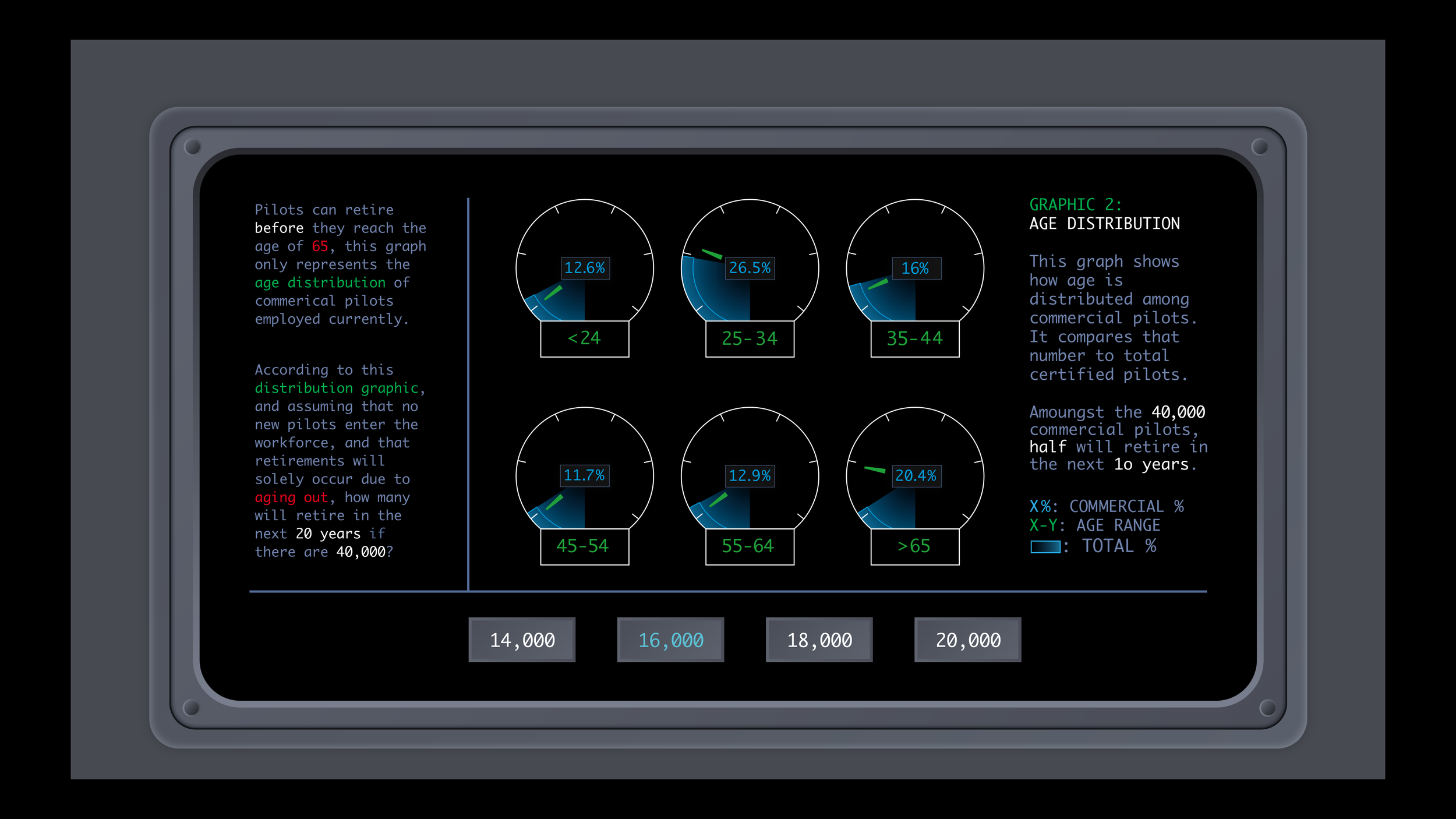Click the >65 age range label box

[915, 546]
